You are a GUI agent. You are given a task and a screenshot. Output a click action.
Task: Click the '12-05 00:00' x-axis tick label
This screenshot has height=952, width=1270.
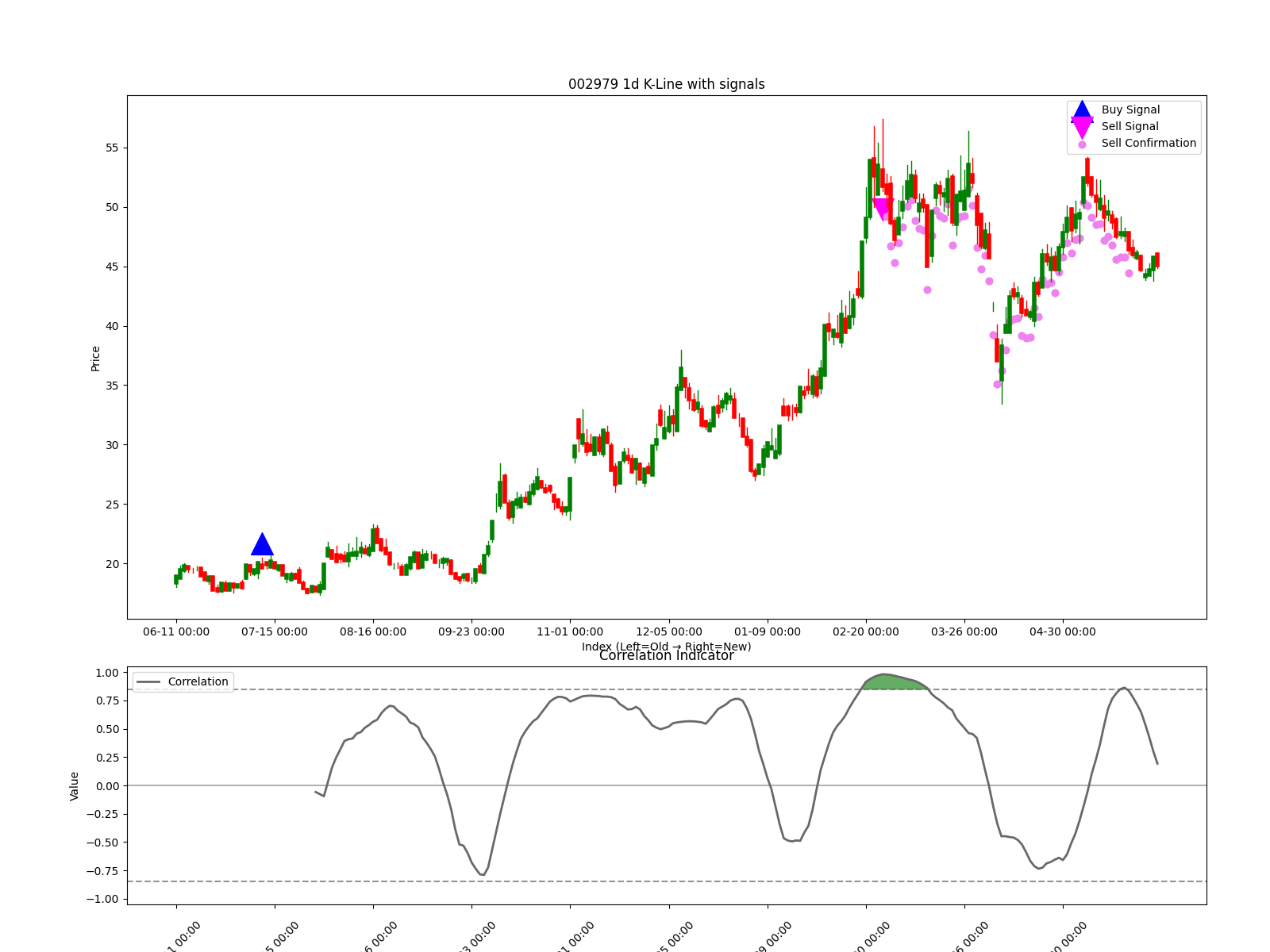[x=669, y=631]
